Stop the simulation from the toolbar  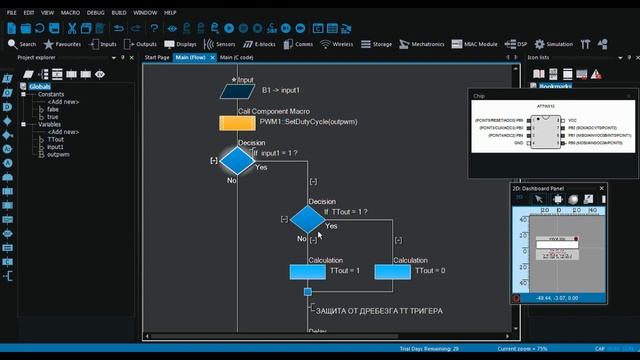258,28
